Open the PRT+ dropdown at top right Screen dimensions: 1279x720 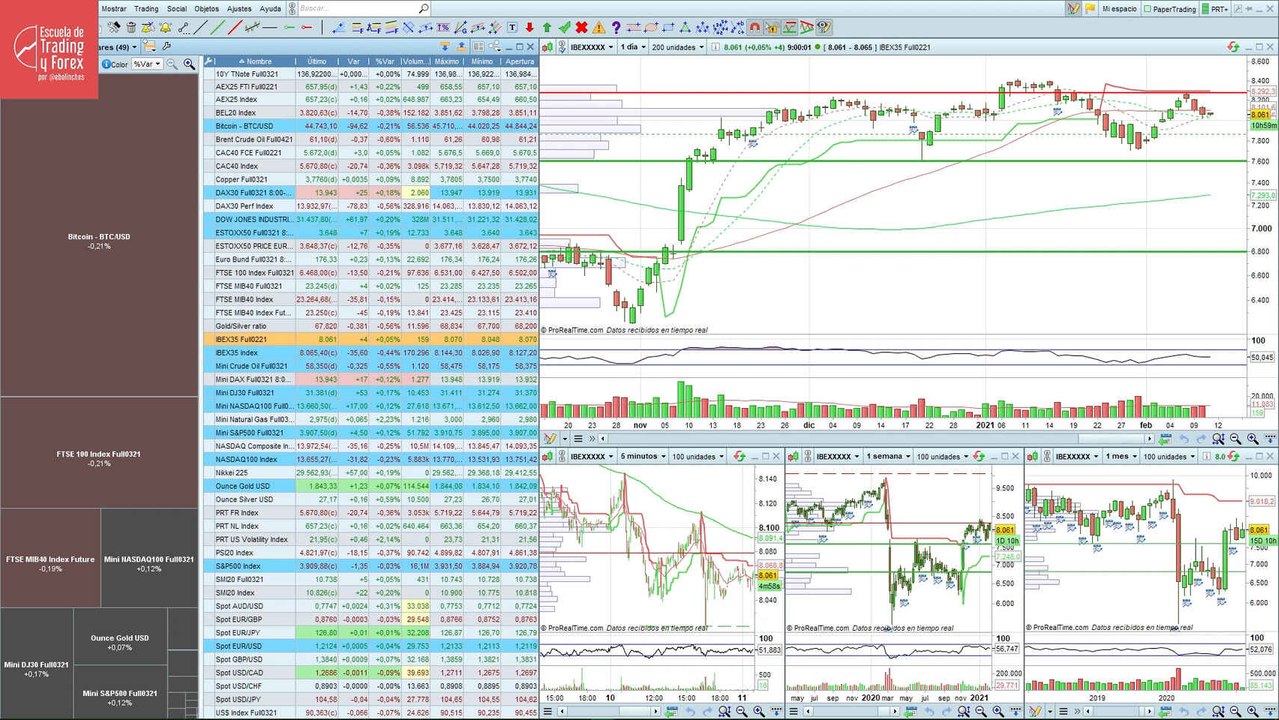[x=1216, y=9]
